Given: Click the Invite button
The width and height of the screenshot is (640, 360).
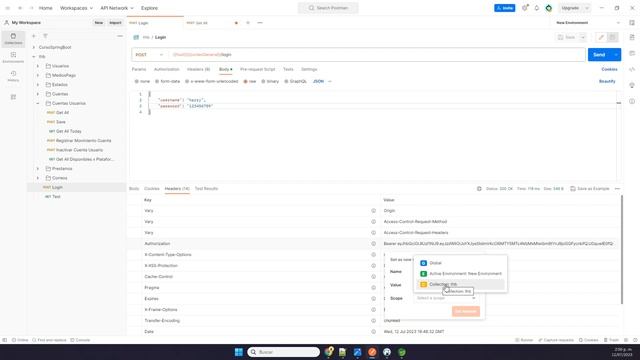Looking at the screenshot, I should click(504, 8).
